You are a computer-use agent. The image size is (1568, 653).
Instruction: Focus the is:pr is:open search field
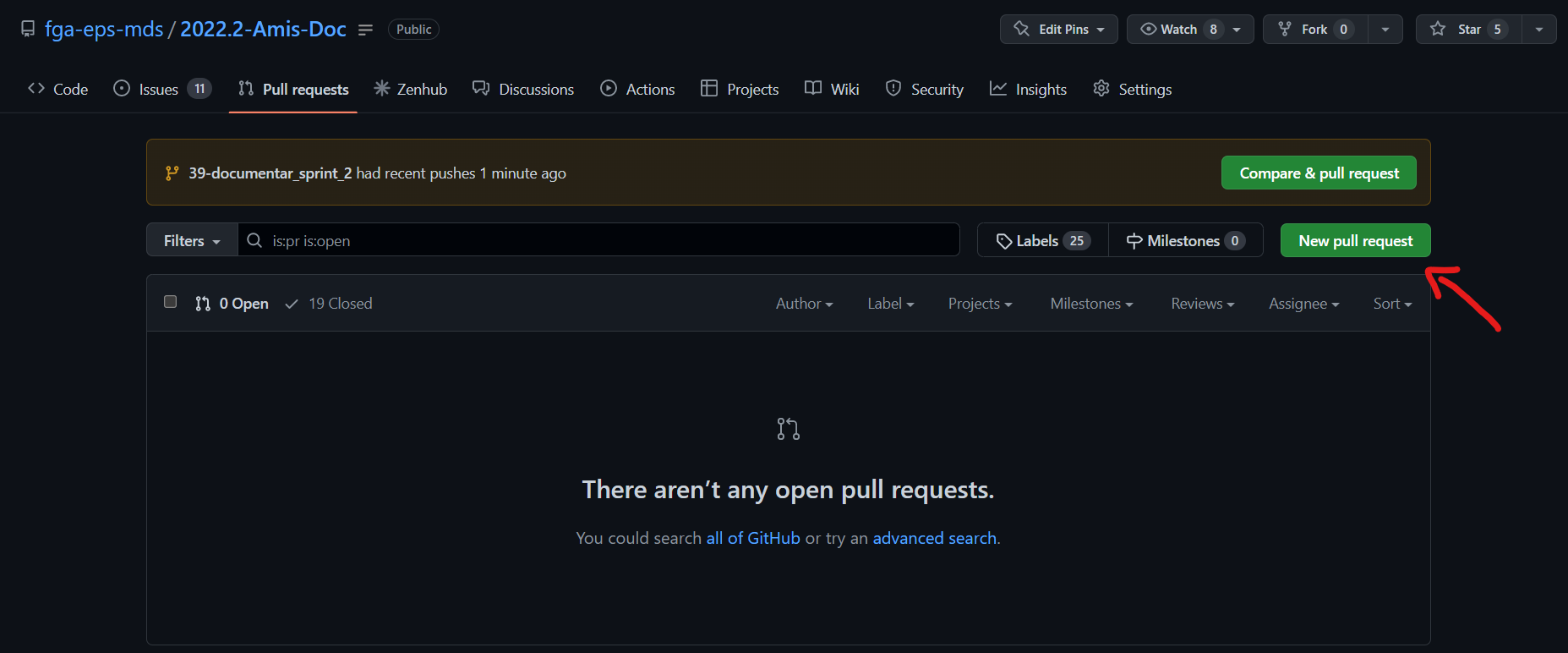pyautogui.click(x=598, y=240)
